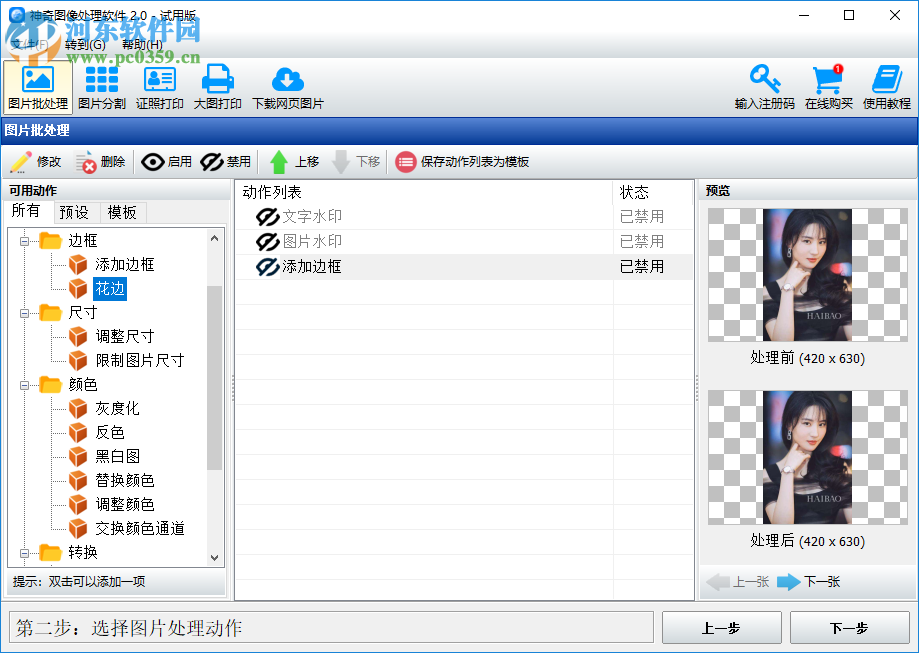Select 调整尺寸 tree item
This screenshot has width=919, height=653.
click(125, 337)
